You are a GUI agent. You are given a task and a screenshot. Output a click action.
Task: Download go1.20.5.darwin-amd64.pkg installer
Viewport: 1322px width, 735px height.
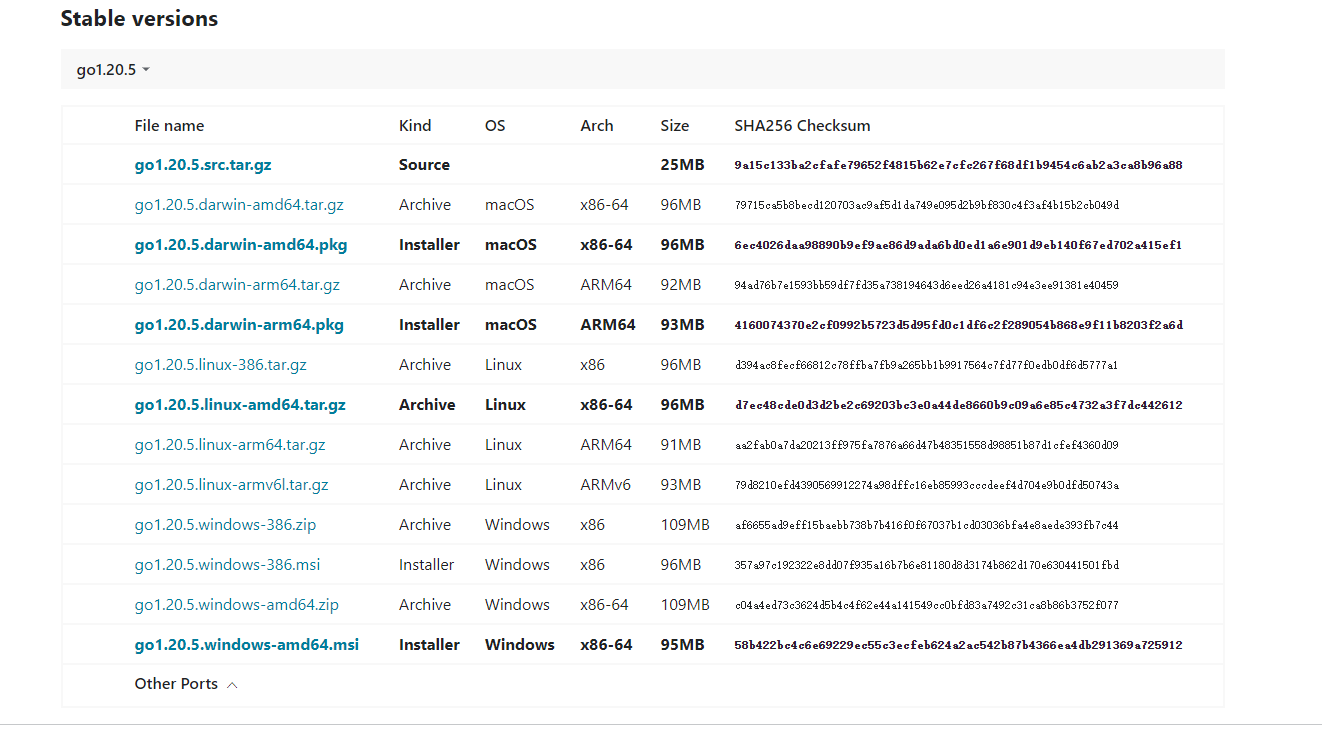241,245
